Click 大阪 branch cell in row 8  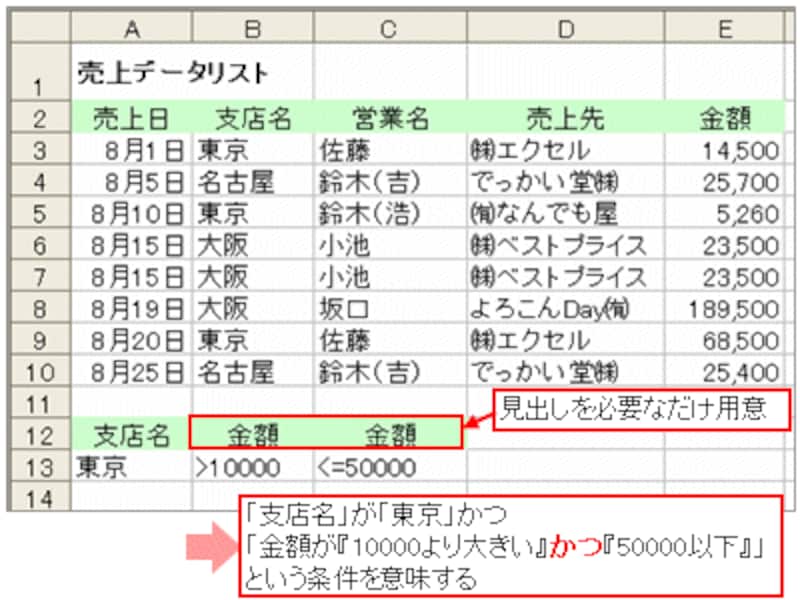[x=253, y=308]
